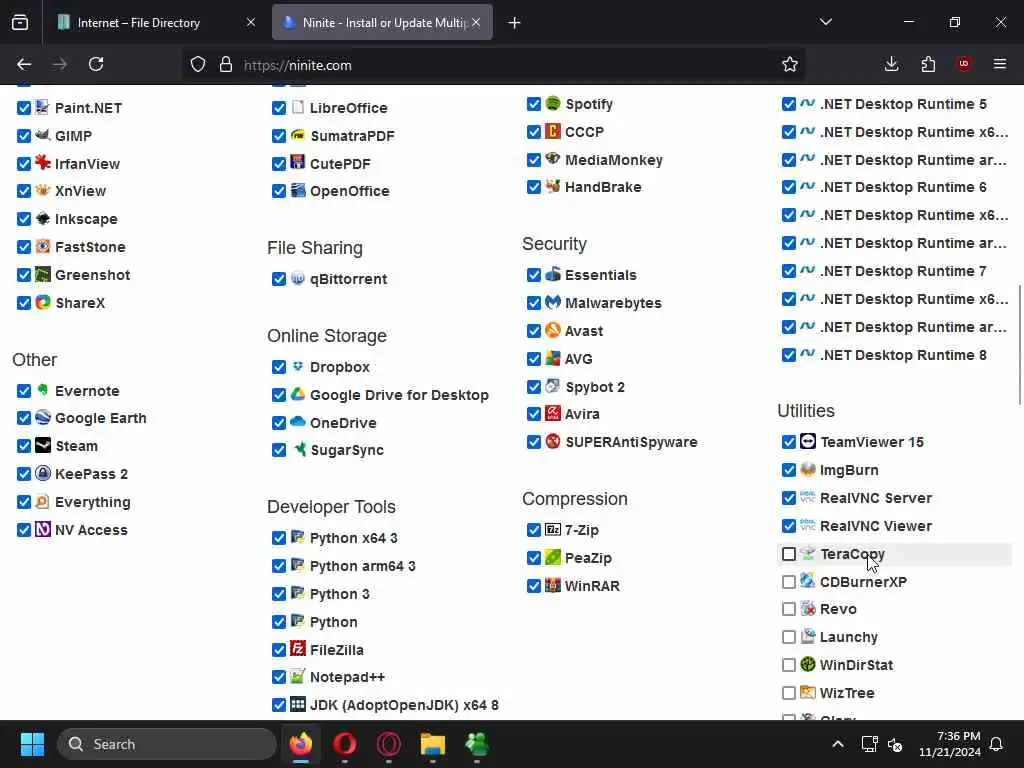Click the Evernote elephant icon
The height and width of the screenshot is (768, 1024).
[42, 390]
